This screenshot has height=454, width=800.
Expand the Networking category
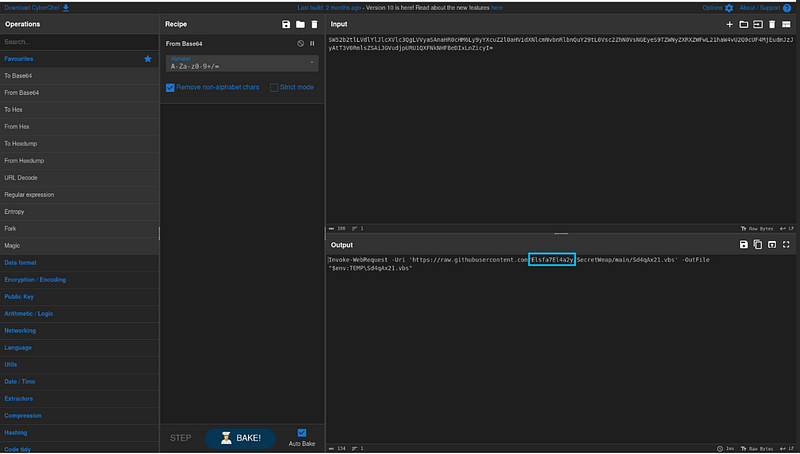(x=80, y=331)
